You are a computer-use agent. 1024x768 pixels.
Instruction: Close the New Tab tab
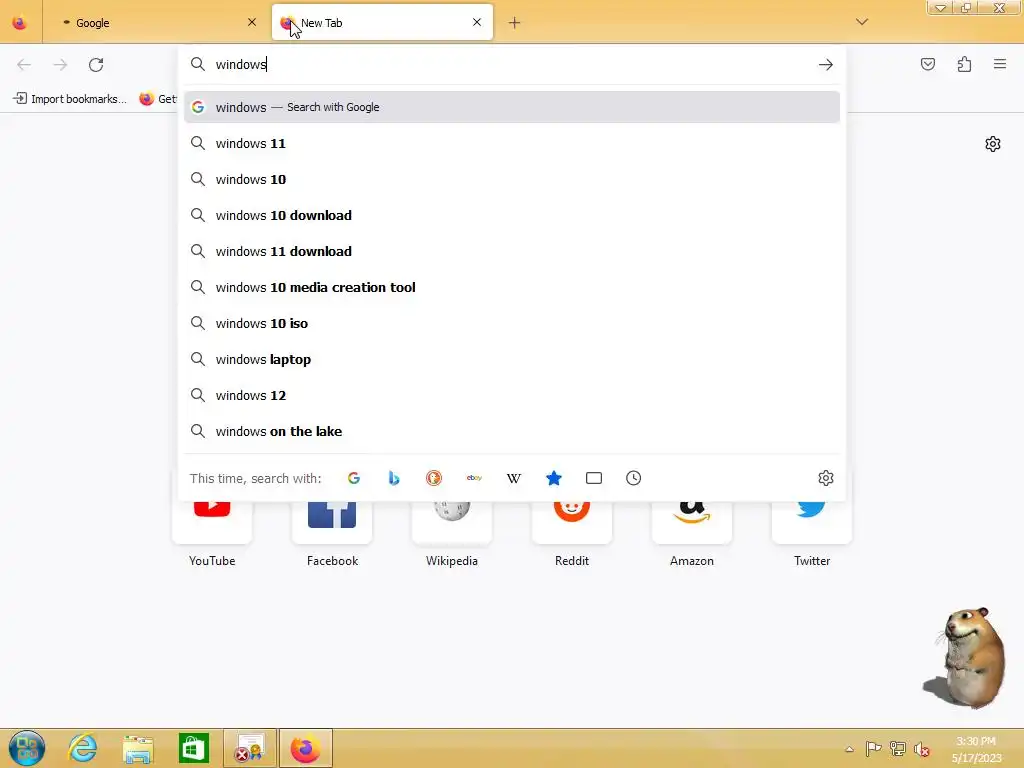pos(477,22)
